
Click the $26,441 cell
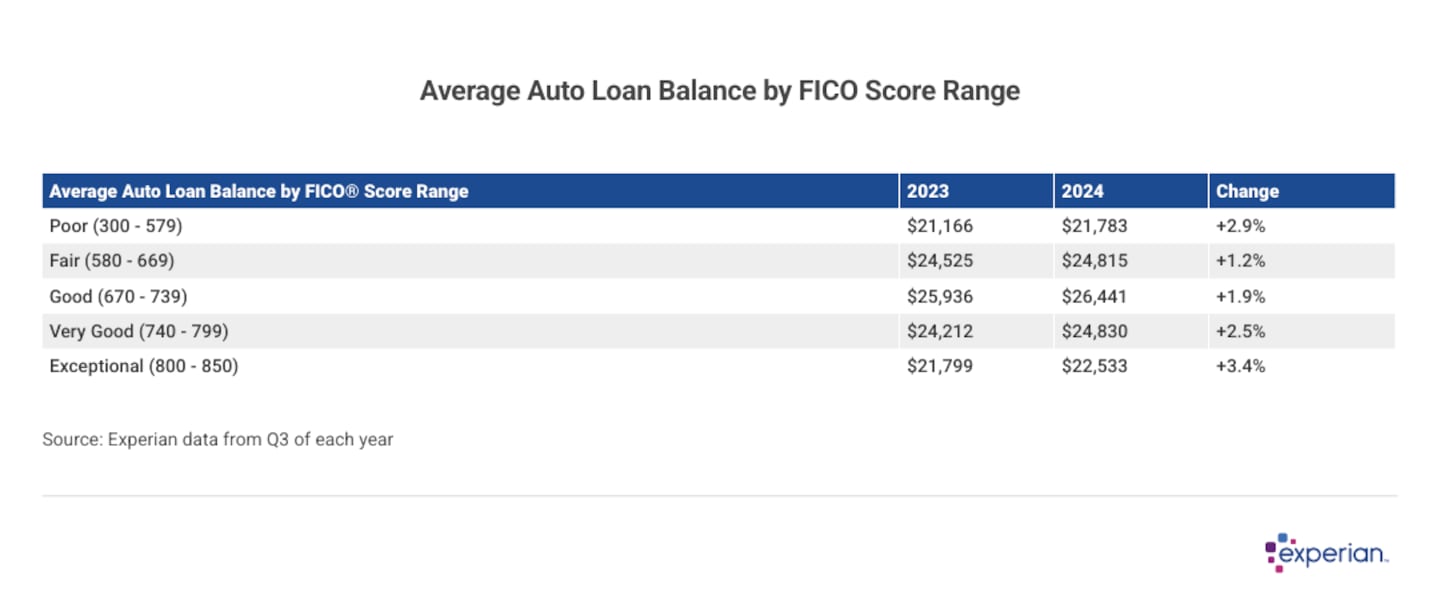click(x=1094, y=296)
